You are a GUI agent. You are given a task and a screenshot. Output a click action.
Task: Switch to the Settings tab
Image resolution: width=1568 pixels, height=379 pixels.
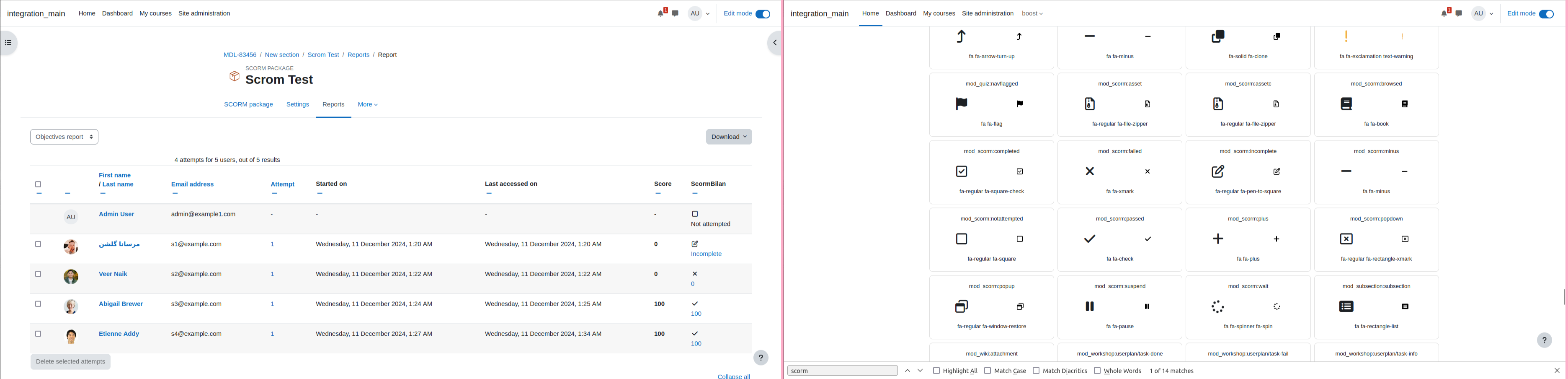click(298, 105)
